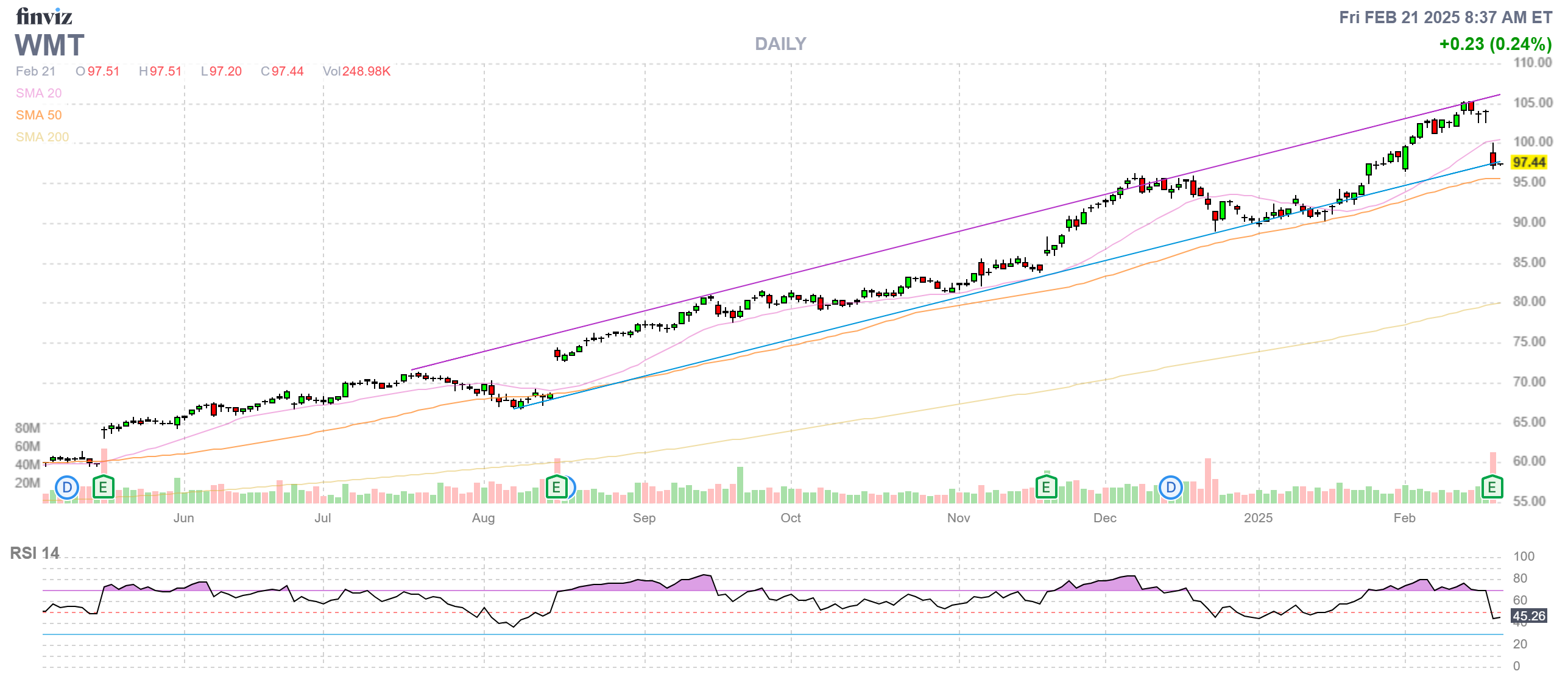Click the earnings E marker in late November
The width and height of the screenshot is (1568, 685).
(1046, 488)
